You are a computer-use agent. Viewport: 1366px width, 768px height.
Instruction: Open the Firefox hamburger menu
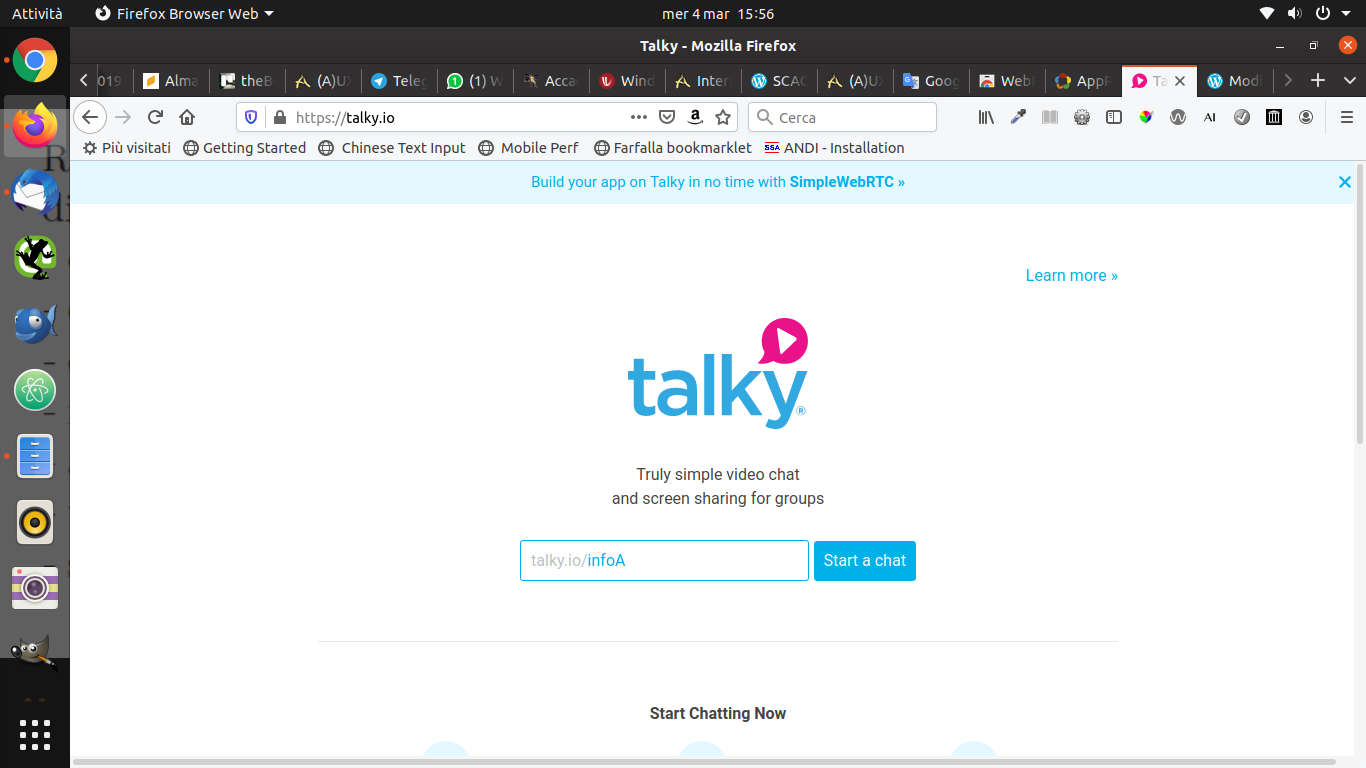click(x=1346, y=117)
